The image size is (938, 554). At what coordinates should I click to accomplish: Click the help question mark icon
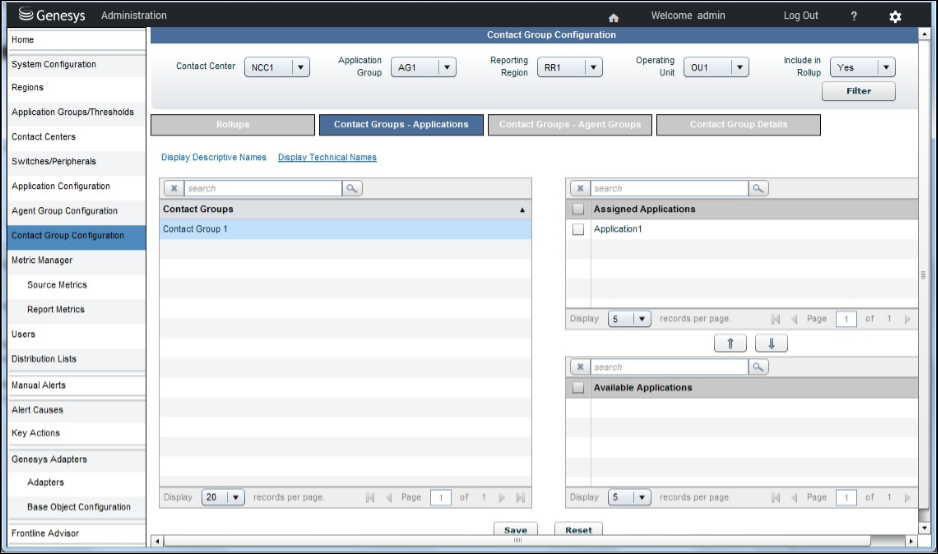853,17
